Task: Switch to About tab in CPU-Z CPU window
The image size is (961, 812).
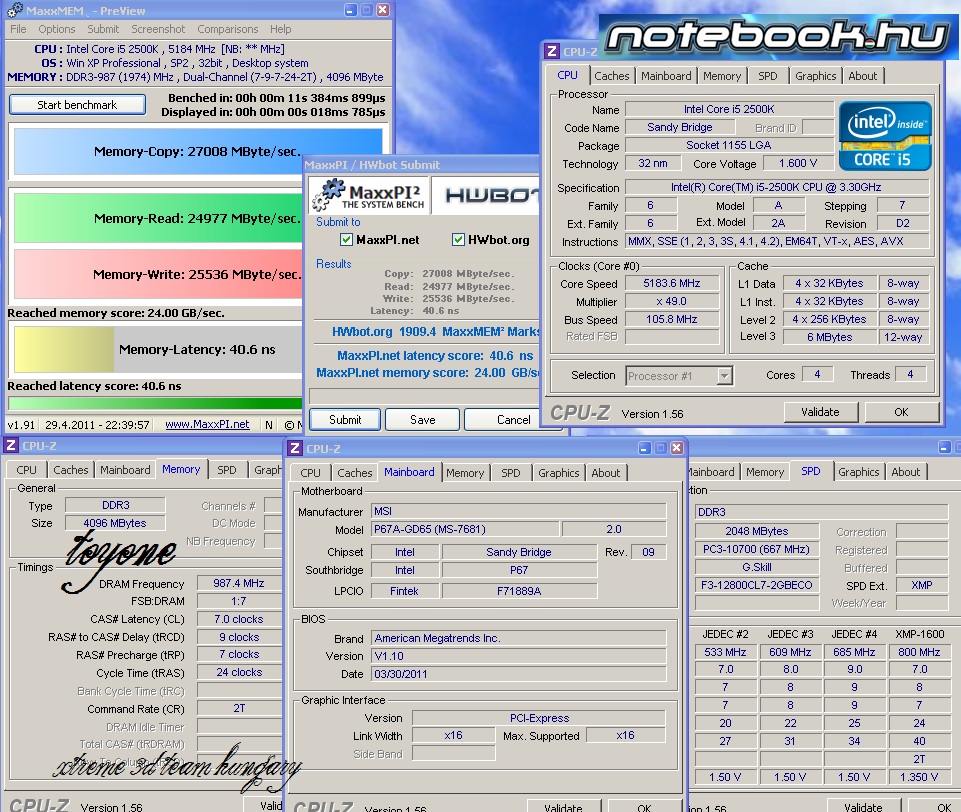Action: (862, 76)
